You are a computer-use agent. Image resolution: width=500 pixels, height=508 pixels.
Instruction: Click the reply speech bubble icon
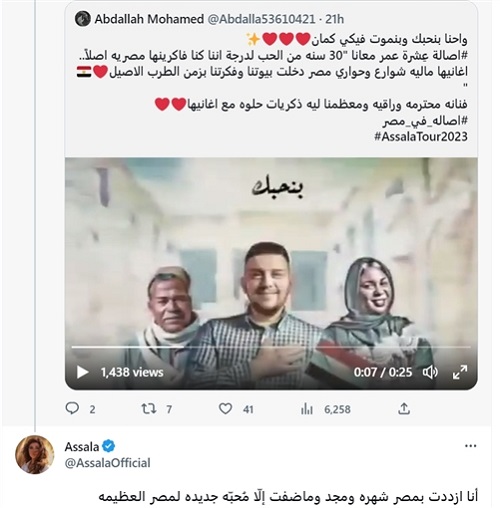(72, 408)
